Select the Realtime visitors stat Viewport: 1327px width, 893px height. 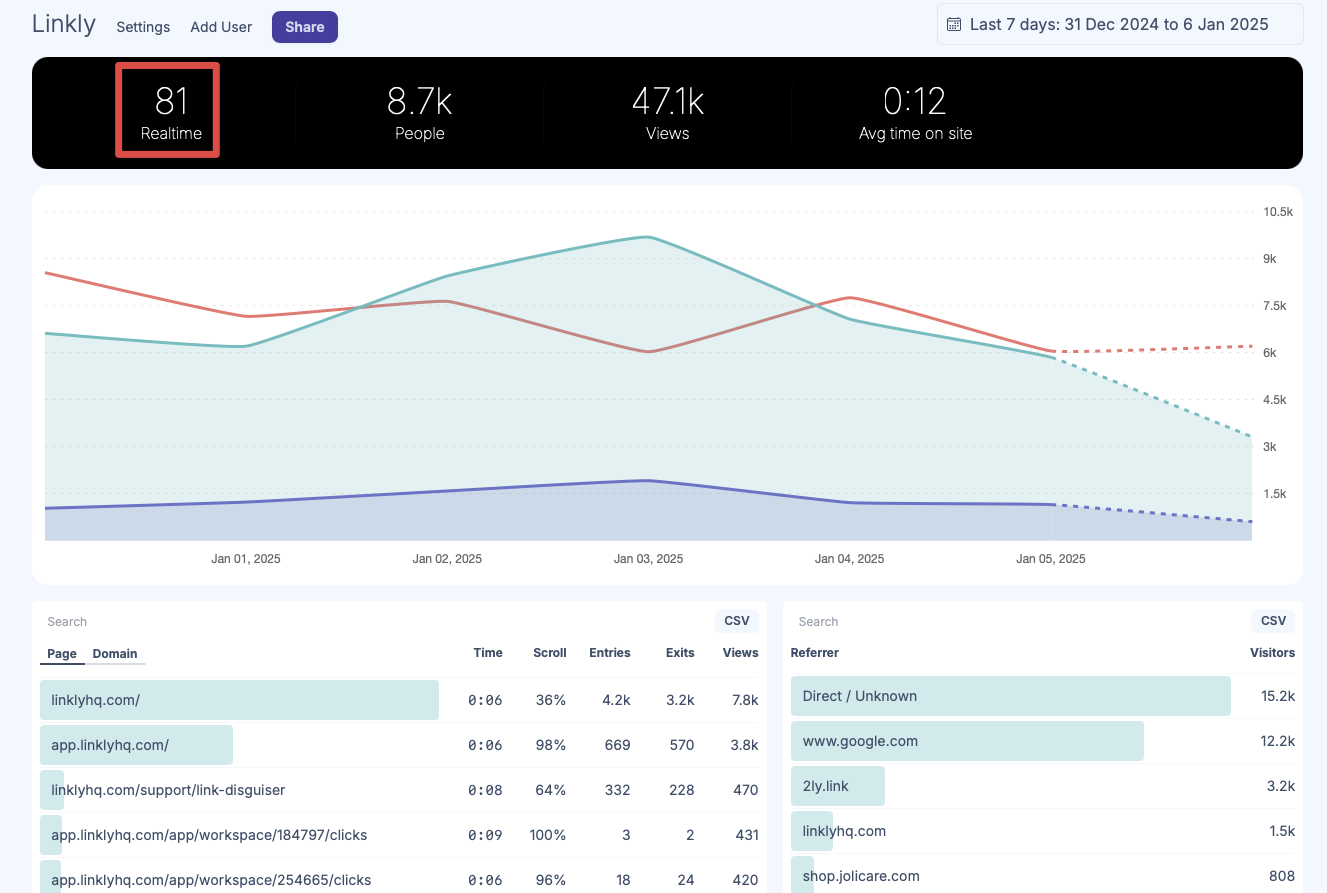click(171, 112)
